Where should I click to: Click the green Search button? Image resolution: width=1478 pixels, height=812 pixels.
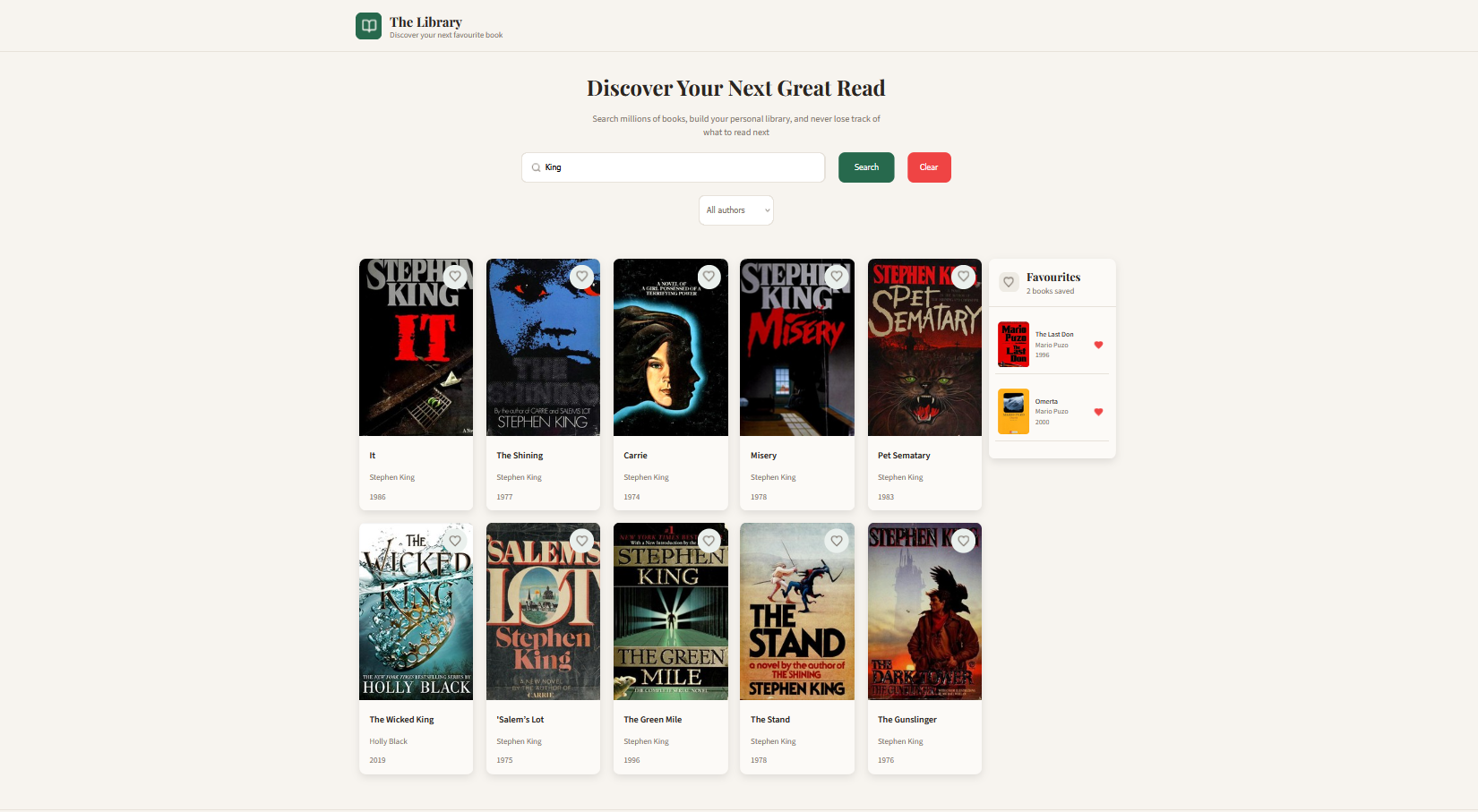coord(866,167)
